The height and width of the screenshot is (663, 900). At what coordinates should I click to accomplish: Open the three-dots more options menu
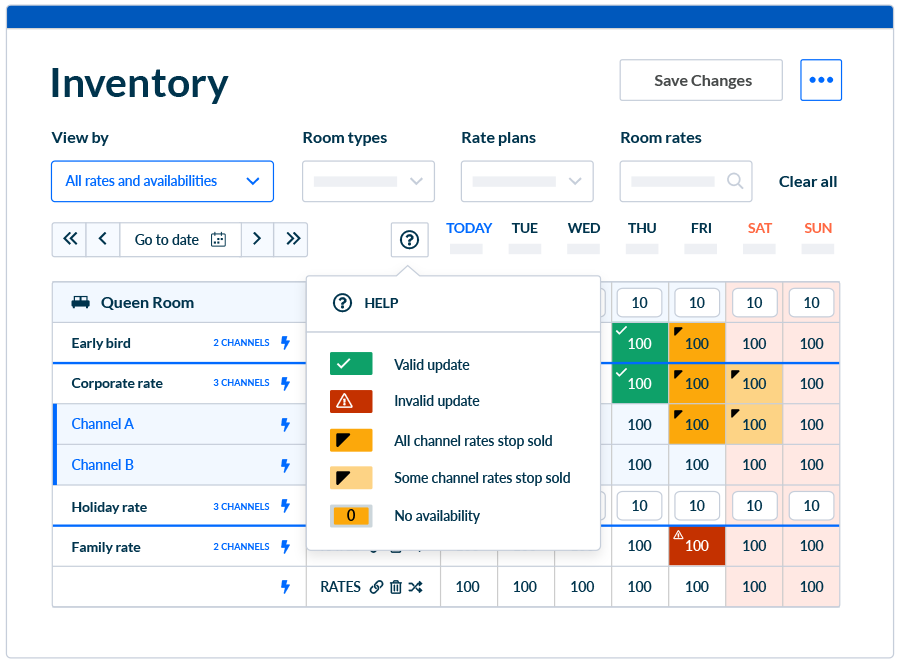pyautogui.click(x=820, y=80)
